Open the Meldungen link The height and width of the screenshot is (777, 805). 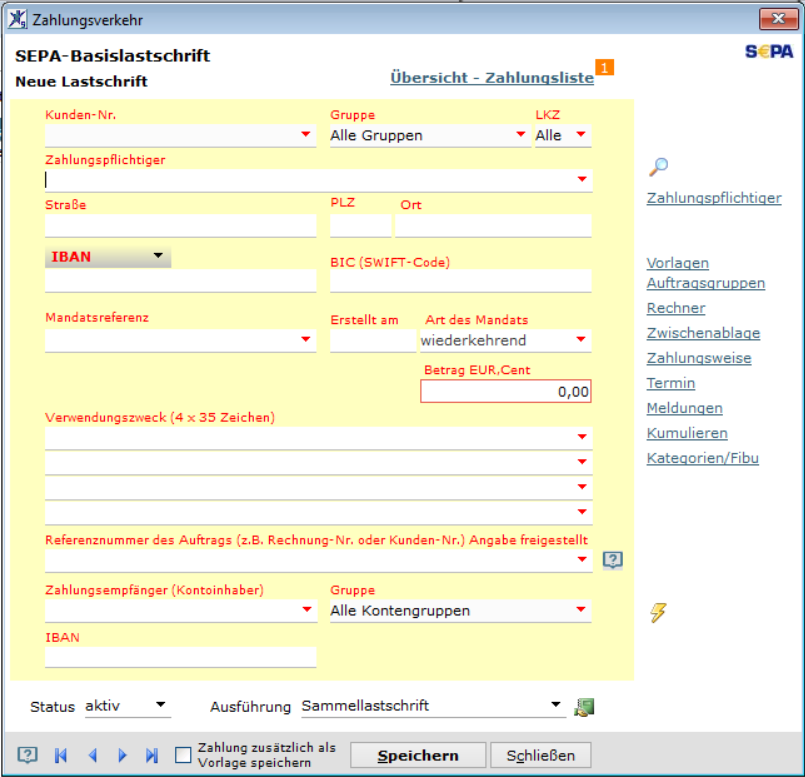pyautogui.click(x=685, y=408)
